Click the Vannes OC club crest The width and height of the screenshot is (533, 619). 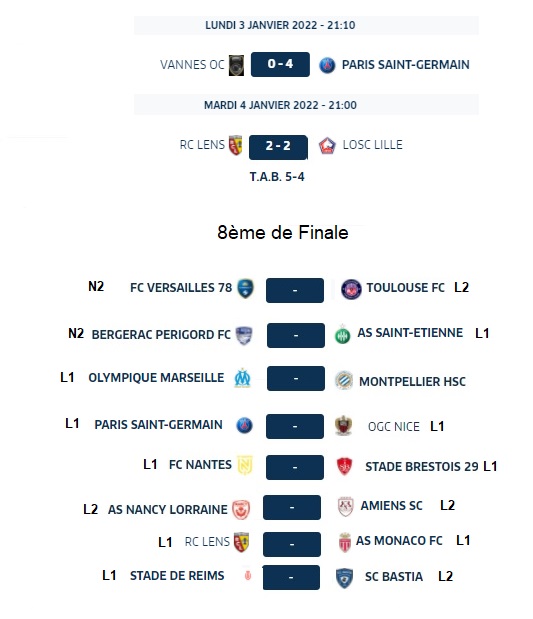pyautogui.click(x=236, y=65)
